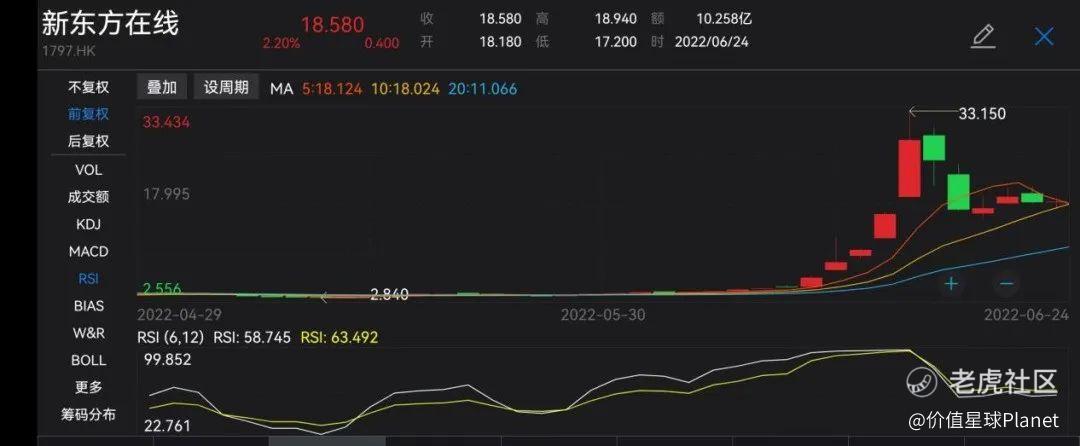Click the high price label 33.150
This screenshot has height=446, width=1080.
tap(982, 114)
